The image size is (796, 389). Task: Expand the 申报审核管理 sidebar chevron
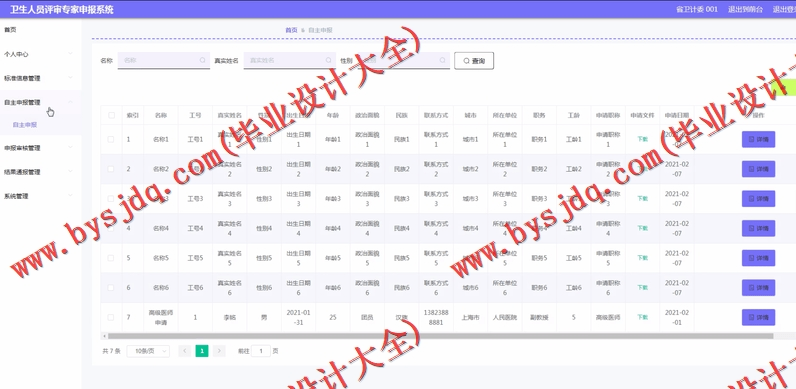[x=70, y=148]
